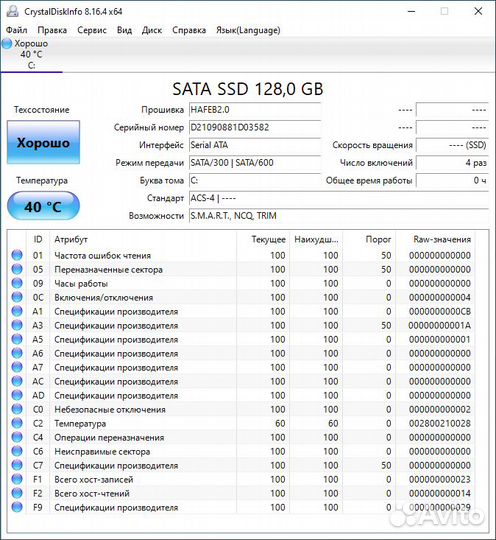Click status orb for attribute AC
The height and width of the screenshot is (540, 496).
pyautogui.click(x=17, y=381)
